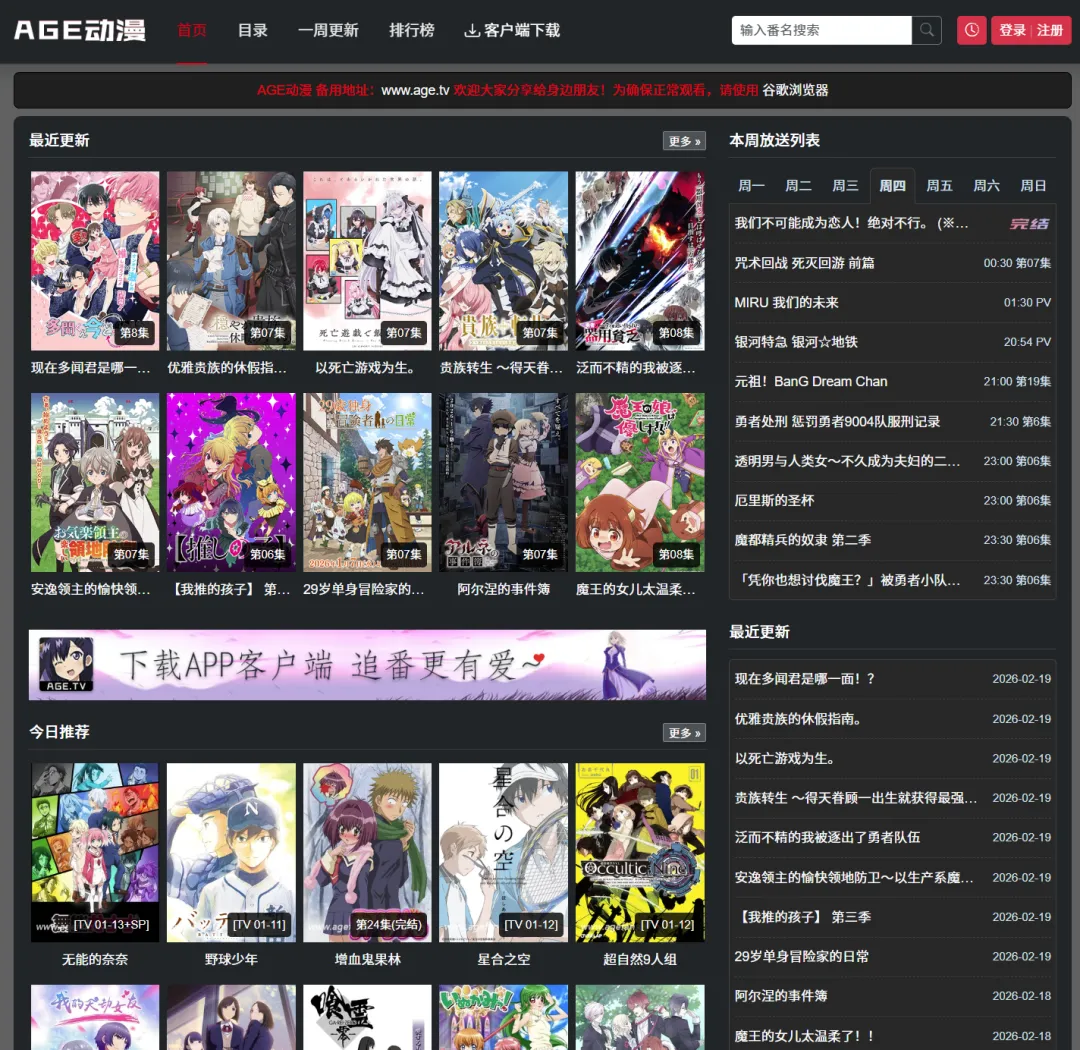Switch to 周六 schedule tab
Image resolution: width=1080 pixels, height=1050 pixels.
[986, 185]
